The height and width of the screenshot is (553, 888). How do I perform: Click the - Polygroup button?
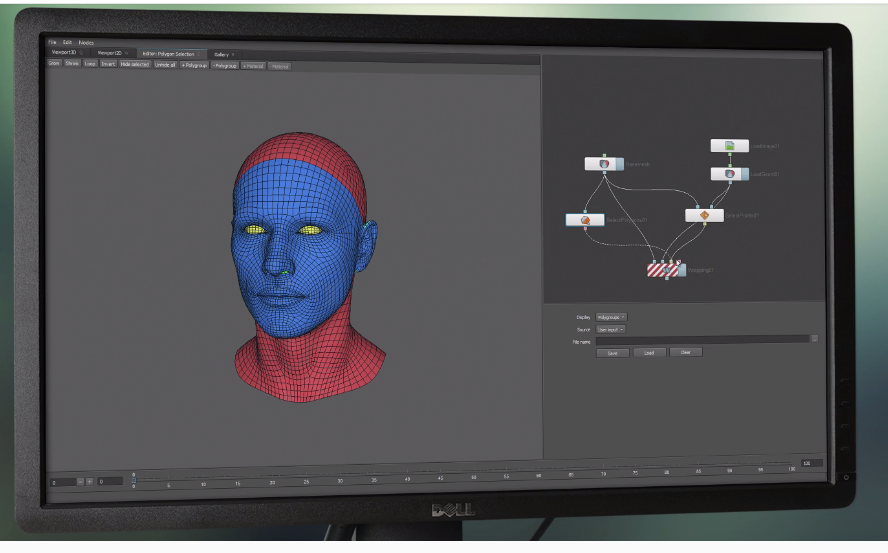tap(225, 66)
